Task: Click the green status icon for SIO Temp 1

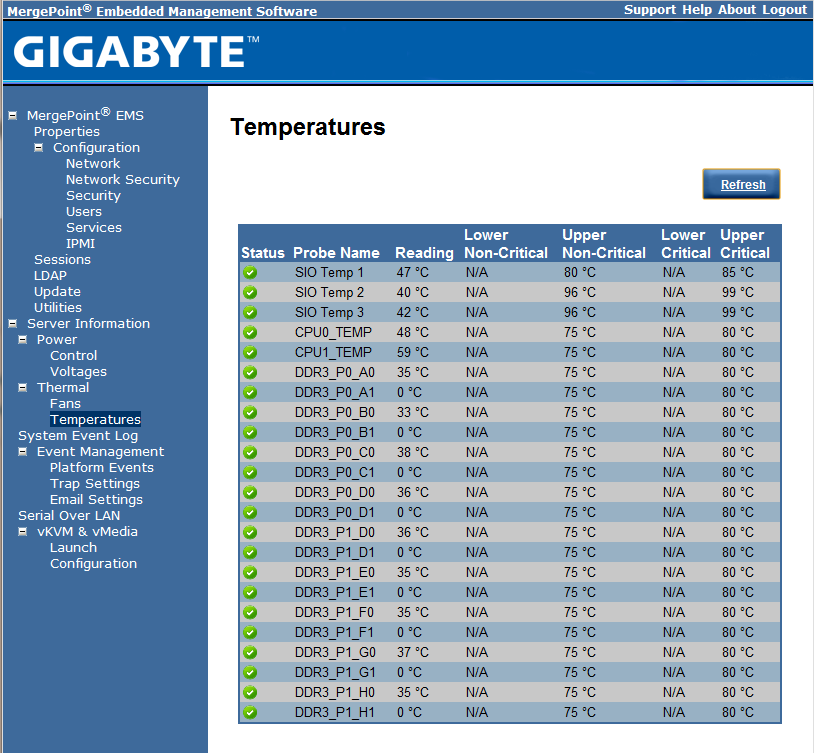Action: pos(250,273)
